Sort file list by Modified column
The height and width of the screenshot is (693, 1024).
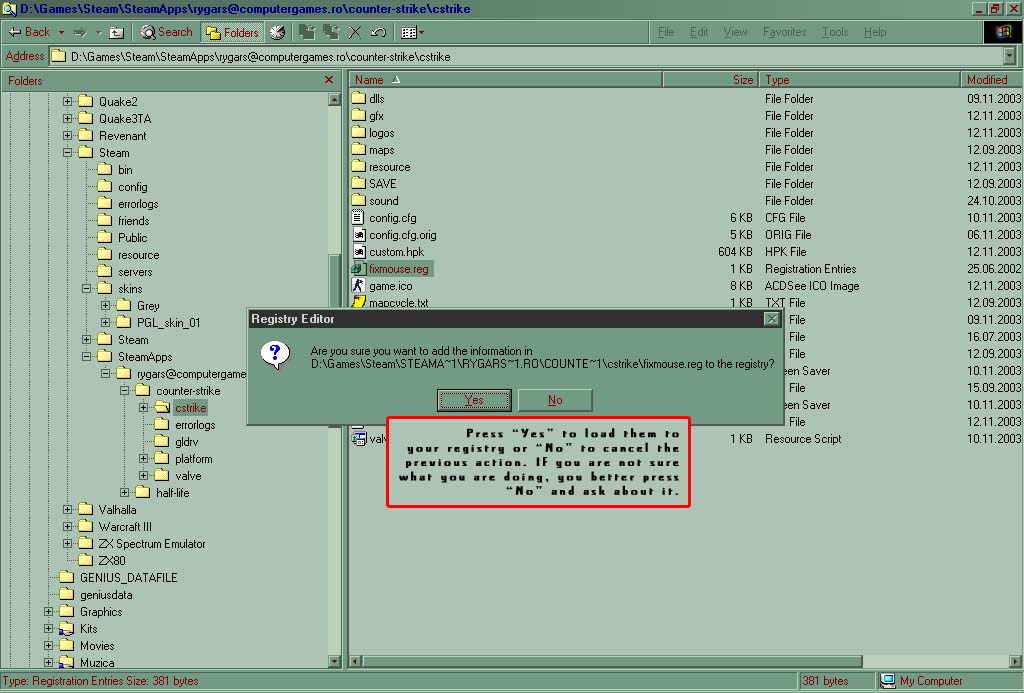[x=991, y=80]
